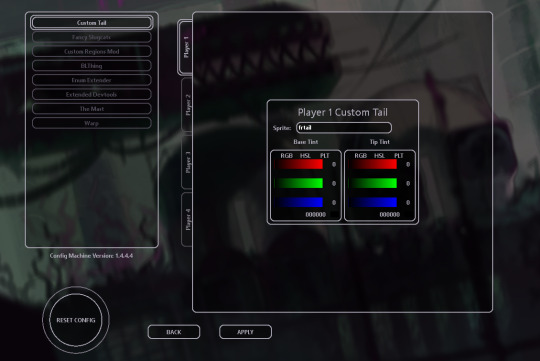Image resolution: width=540 pixels, height=361 pixels.
Task: Switch to the Player 4 tab
Action: pyautogui.click(x=187, y=220)
